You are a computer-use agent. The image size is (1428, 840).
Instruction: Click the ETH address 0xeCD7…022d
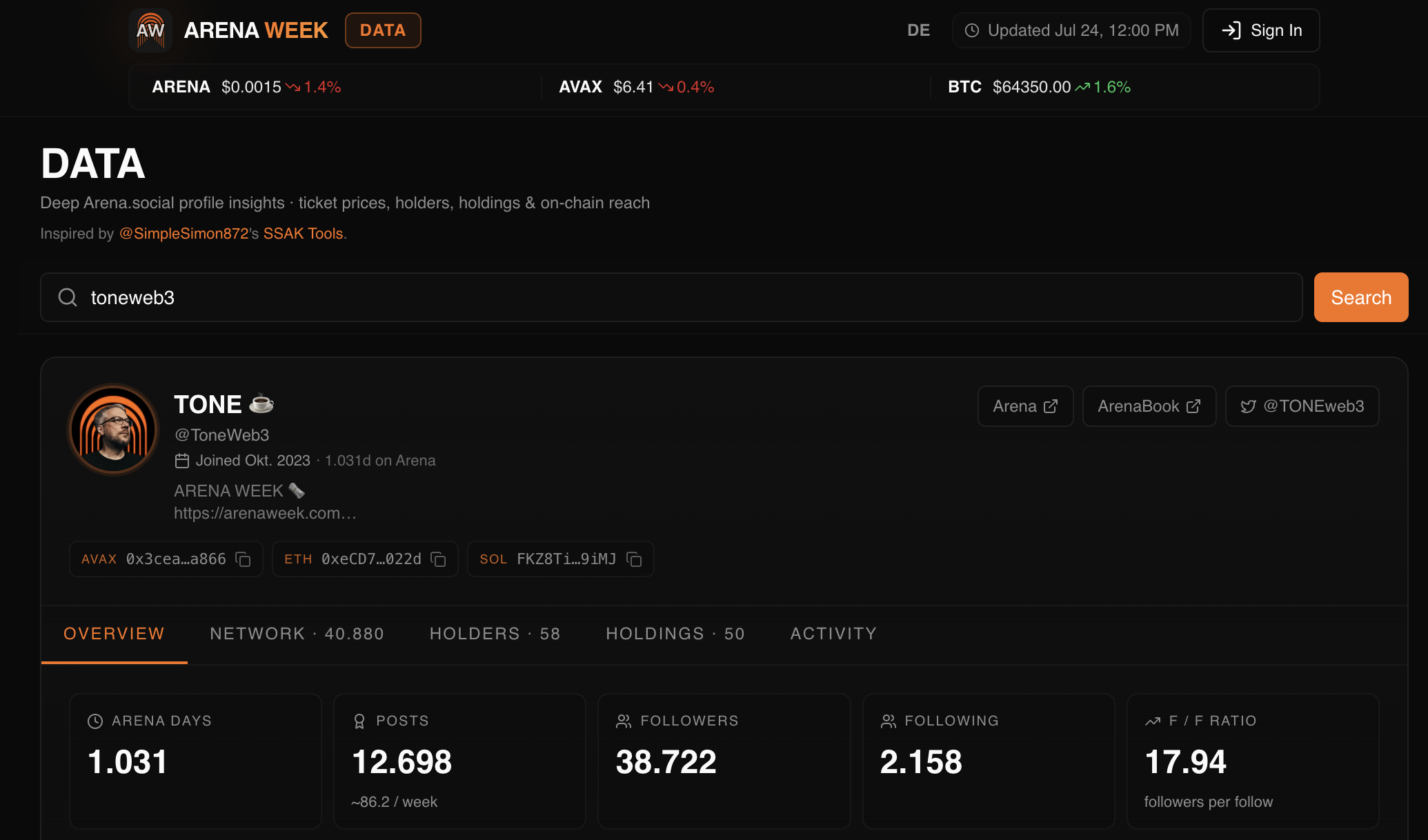click(371, 559)
